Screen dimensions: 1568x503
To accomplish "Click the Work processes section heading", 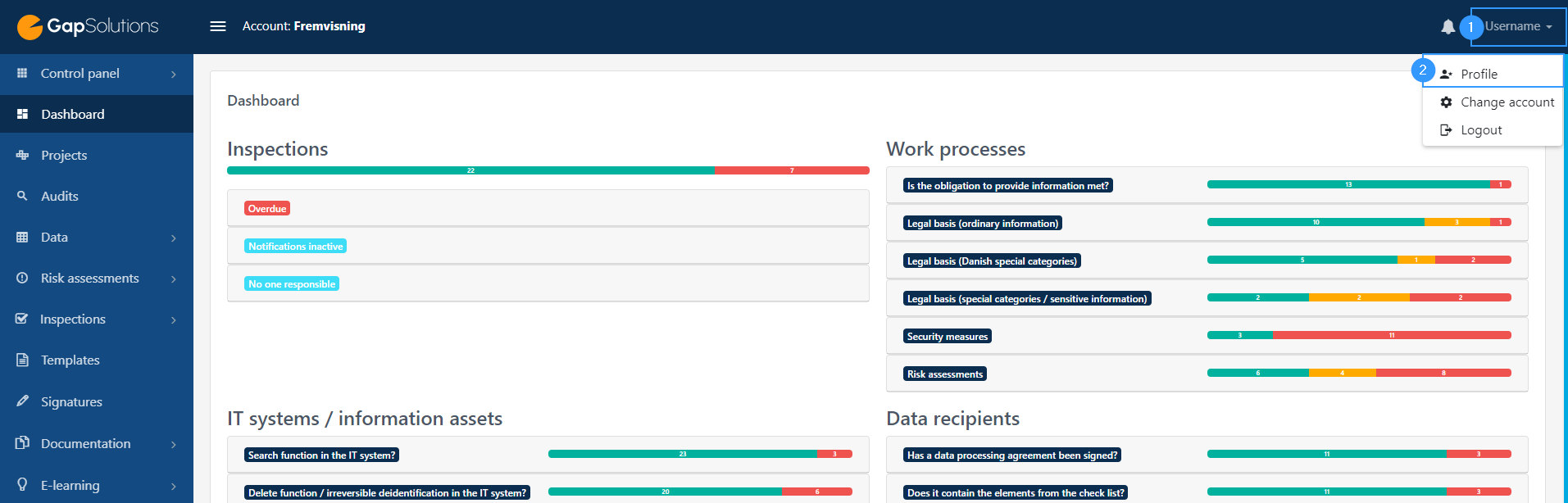I will pyautogui.click(x=956, y=149).
